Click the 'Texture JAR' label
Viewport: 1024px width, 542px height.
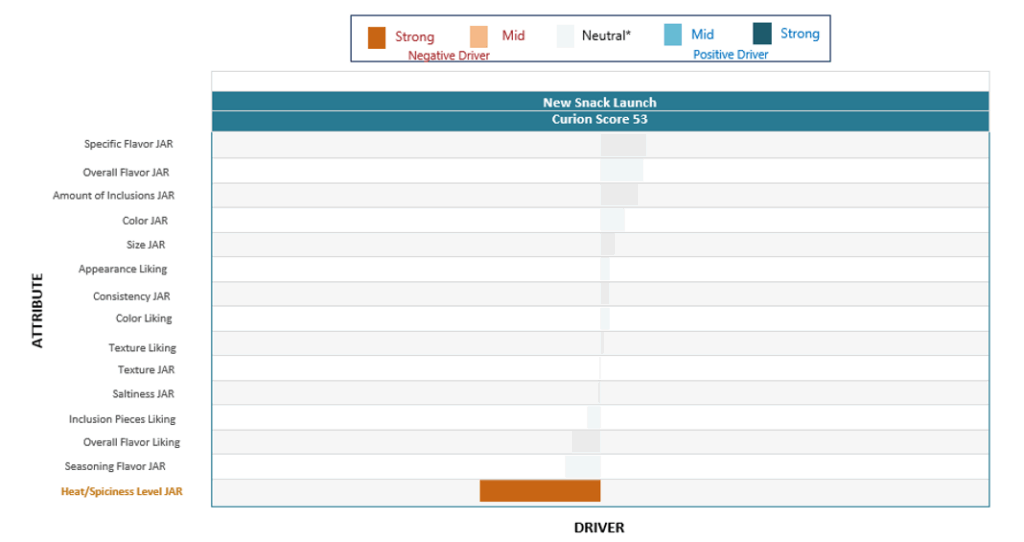(x=146, y=370)
